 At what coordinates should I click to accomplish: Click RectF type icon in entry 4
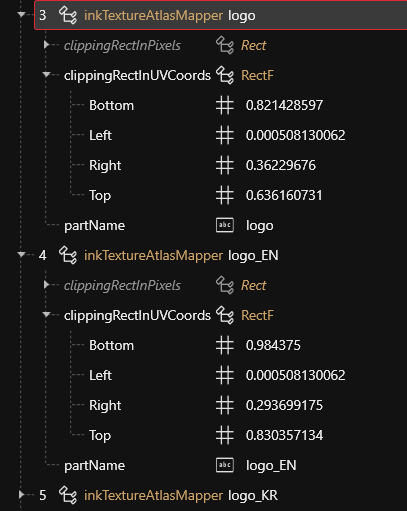tap(225, 315)
